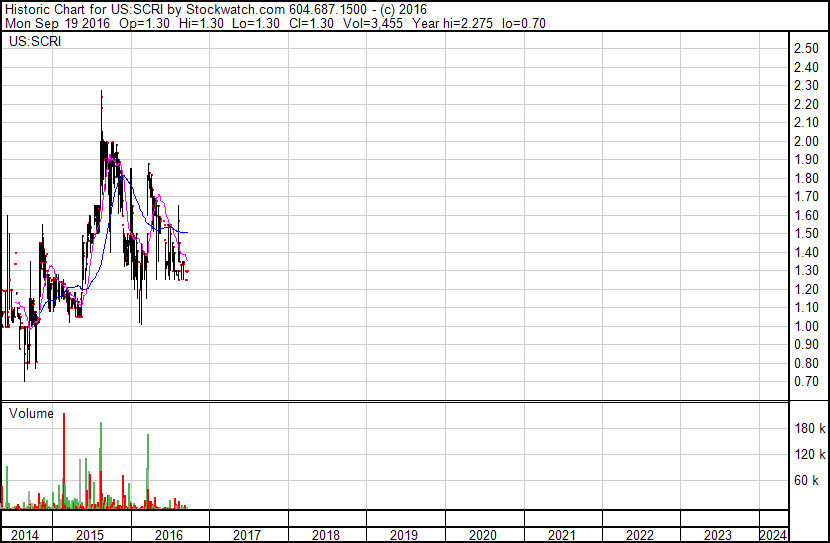This screenshot has width=830, height=543.
Task: Click the 2016 year label on time axis
Action: click(x=169, y=534)
